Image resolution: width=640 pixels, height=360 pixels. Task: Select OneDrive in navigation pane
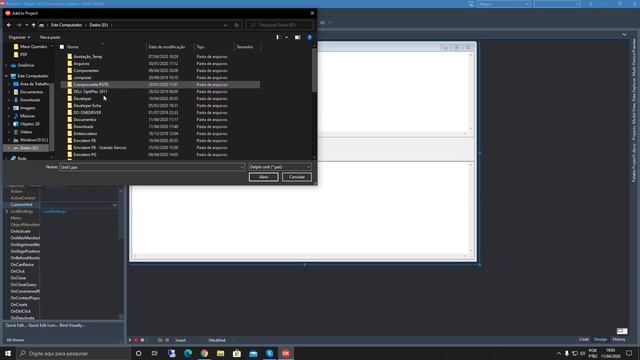coord(25,65)
